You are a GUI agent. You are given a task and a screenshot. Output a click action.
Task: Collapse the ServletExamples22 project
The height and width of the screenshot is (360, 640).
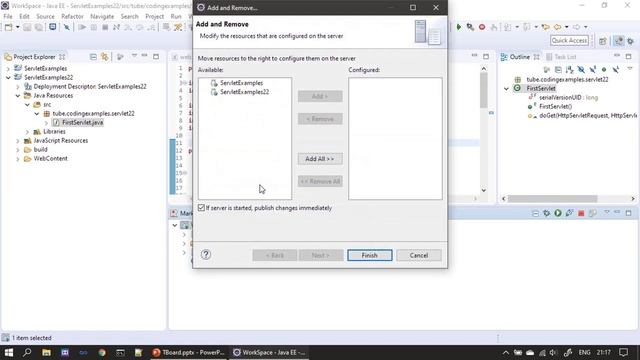click(8, 78)
